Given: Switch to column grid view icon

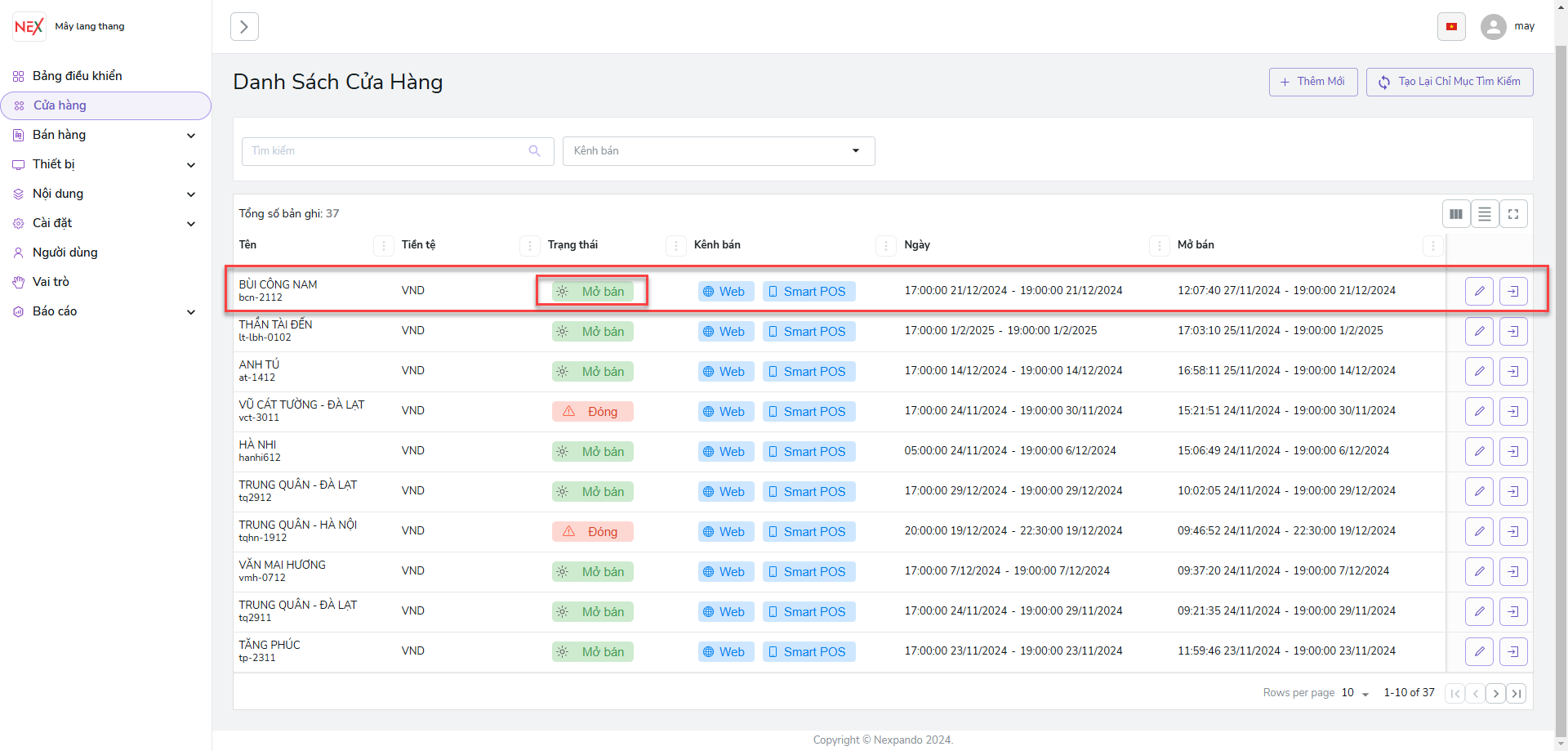Looking at the screenshot, I should (x=1456, y=214).
